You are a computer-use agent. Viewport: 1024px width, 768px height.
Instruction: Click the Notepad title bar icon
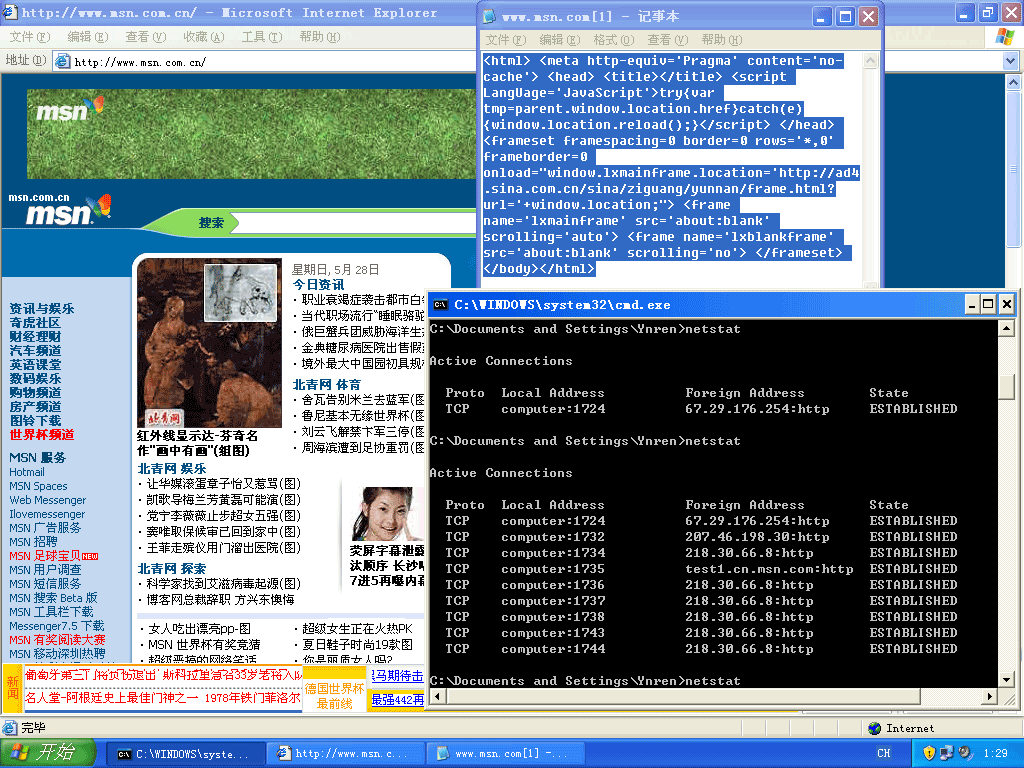(x=490, y=16)
